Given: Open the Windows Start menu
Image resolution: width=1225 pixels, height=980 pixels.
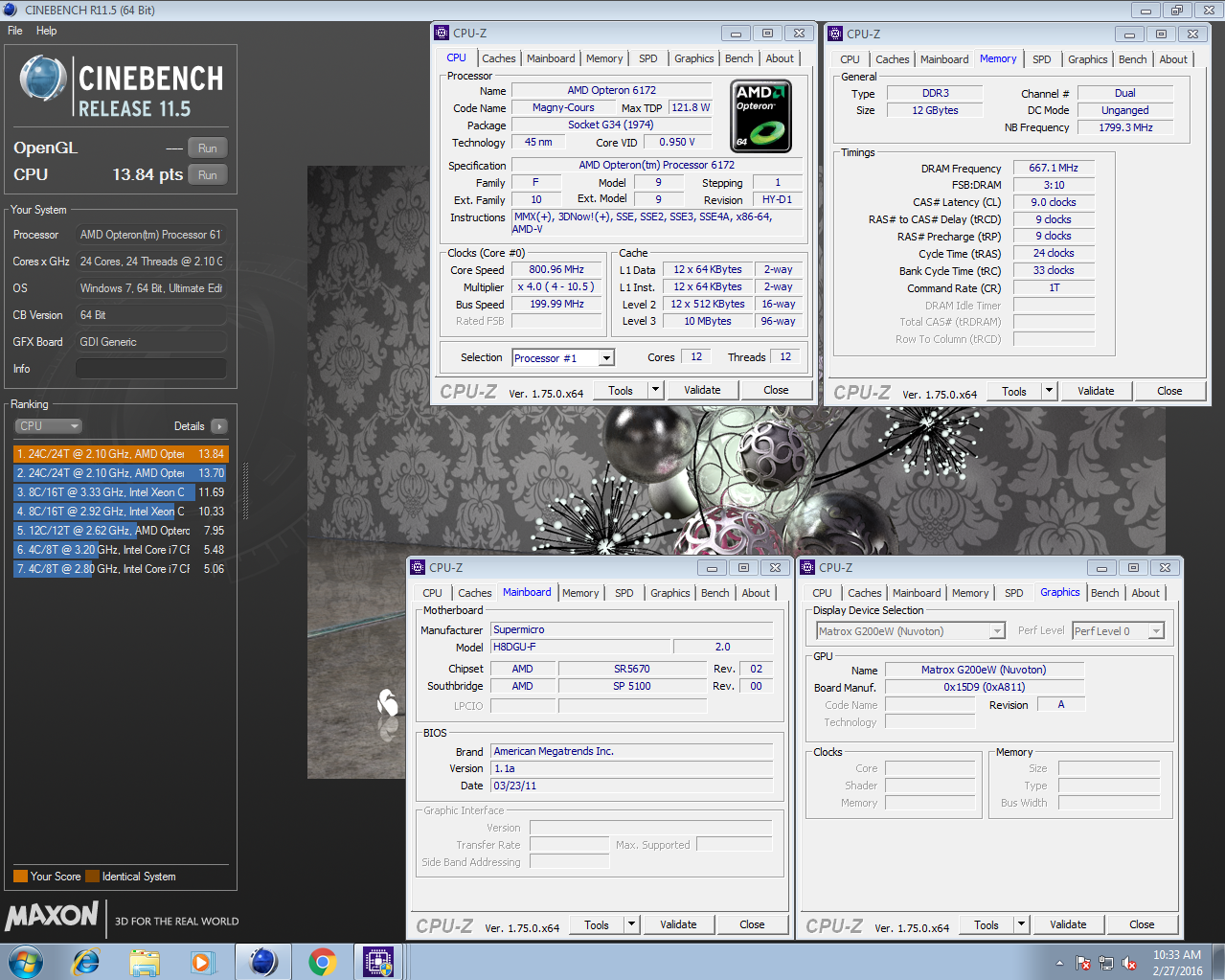Looking at the screenshot, I should 26,962.
